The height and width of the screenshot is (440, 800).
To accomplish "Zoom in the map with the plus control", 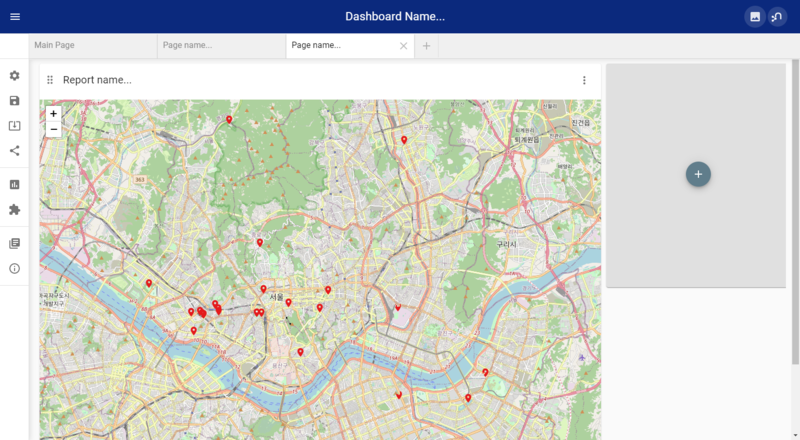I will pyautogui.click(x=54, y=113).
